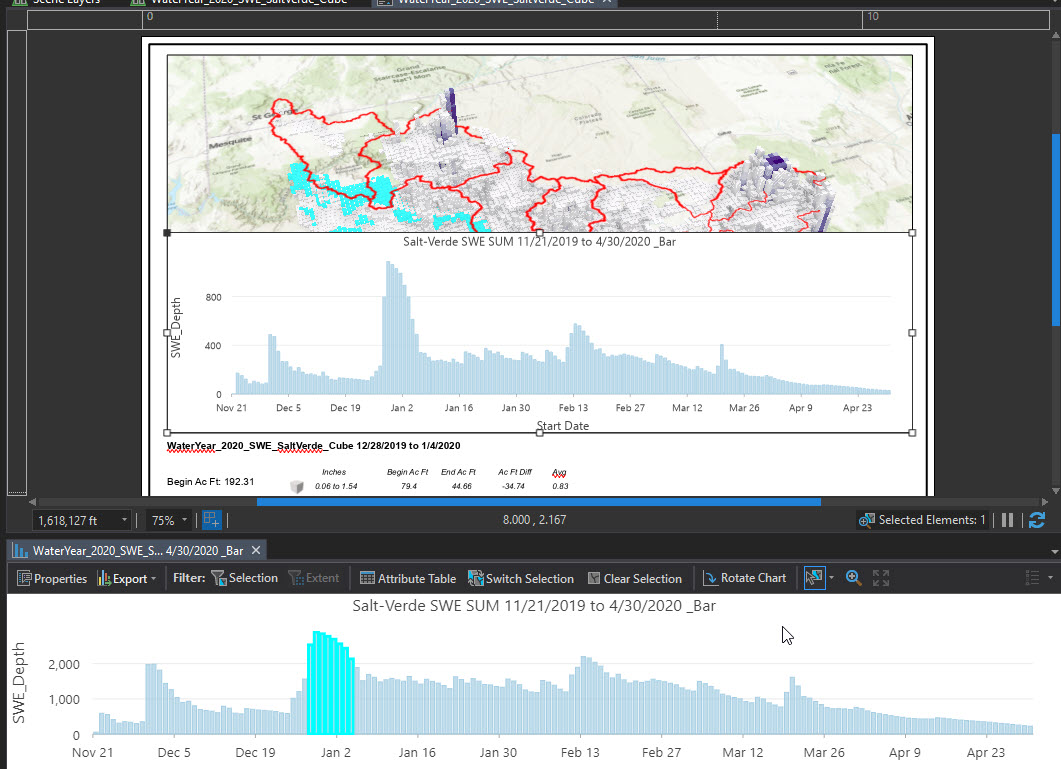Click the refresh icon in the status bar
The width and height of the screenshot is (1061, 769).
(x=1037, y=519)
